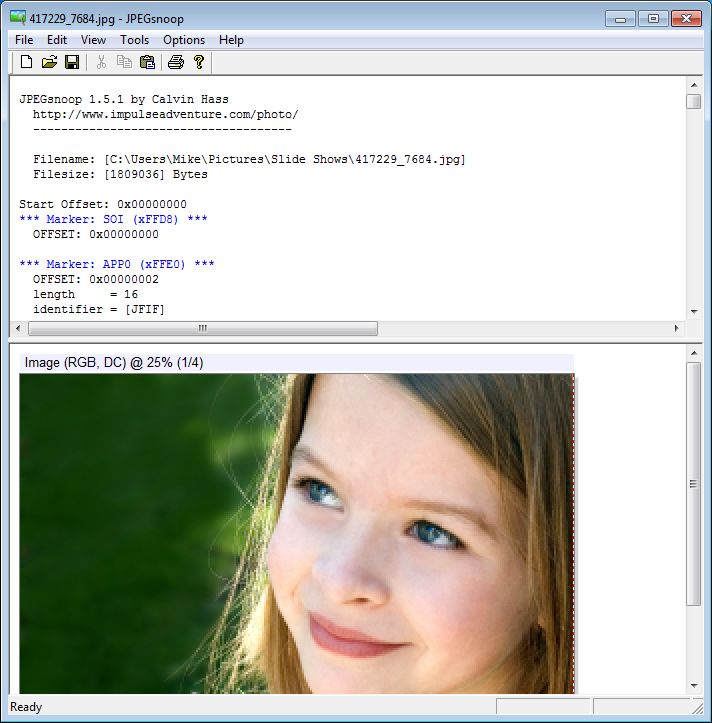Click text pane scroll down arrow
712x723 pixels.
click(694, 312)
